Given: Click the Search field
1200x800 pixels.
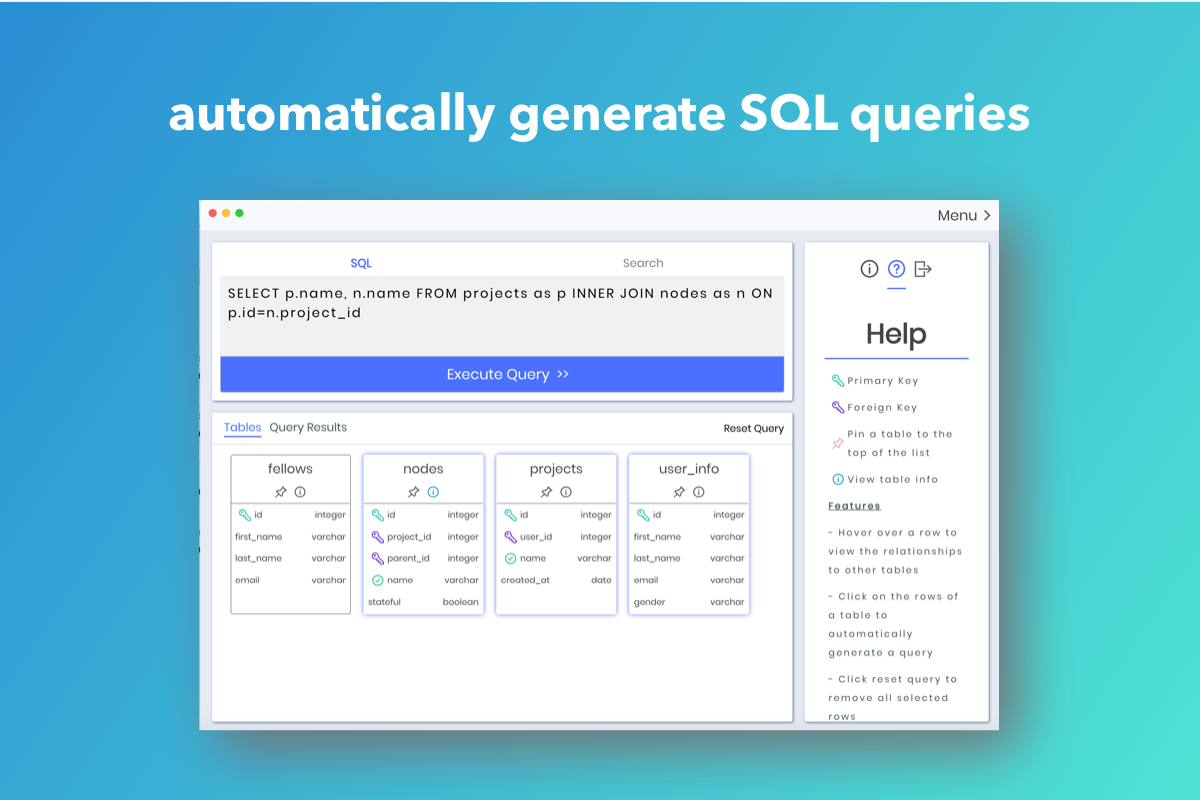Looking at the screenshot, I should [x=643, y=263].
